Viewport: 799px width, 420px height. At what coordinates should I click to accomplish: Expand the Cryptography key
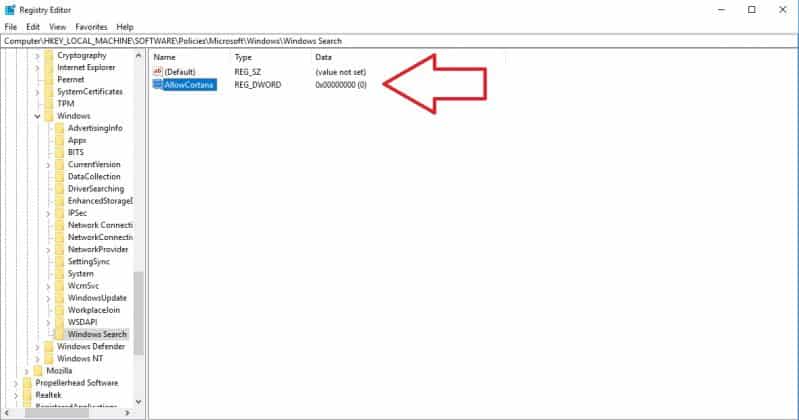click(x=37, y=56)
